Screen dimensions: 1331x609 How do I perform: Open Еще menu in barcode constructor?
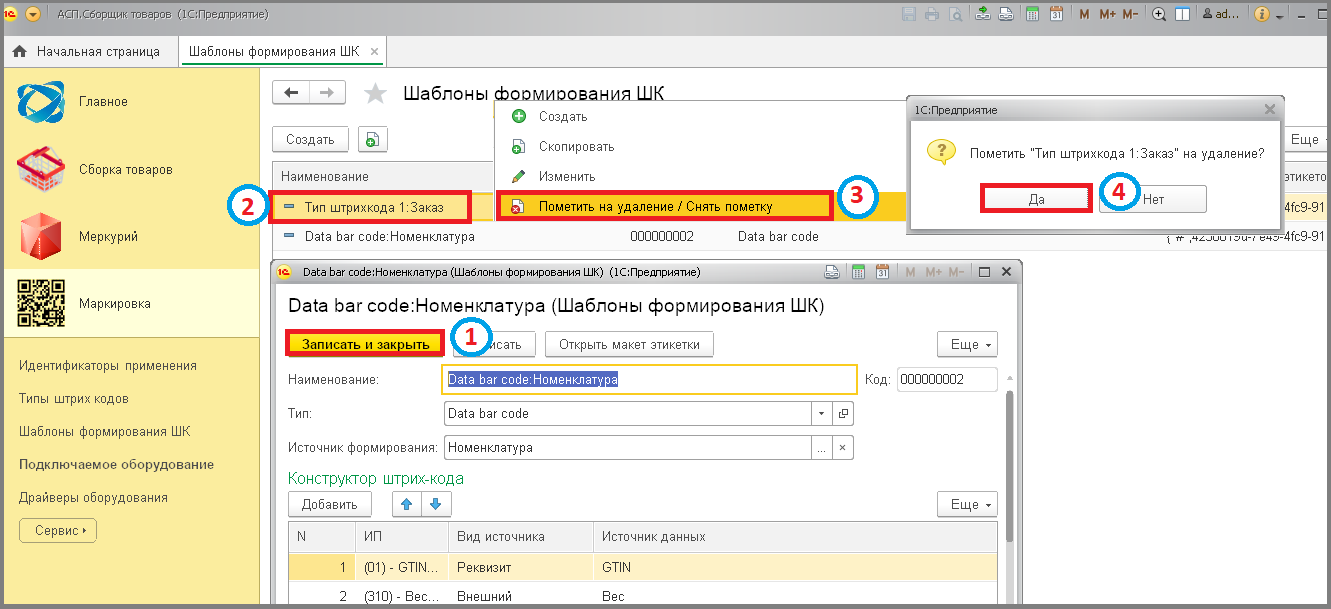966,504
